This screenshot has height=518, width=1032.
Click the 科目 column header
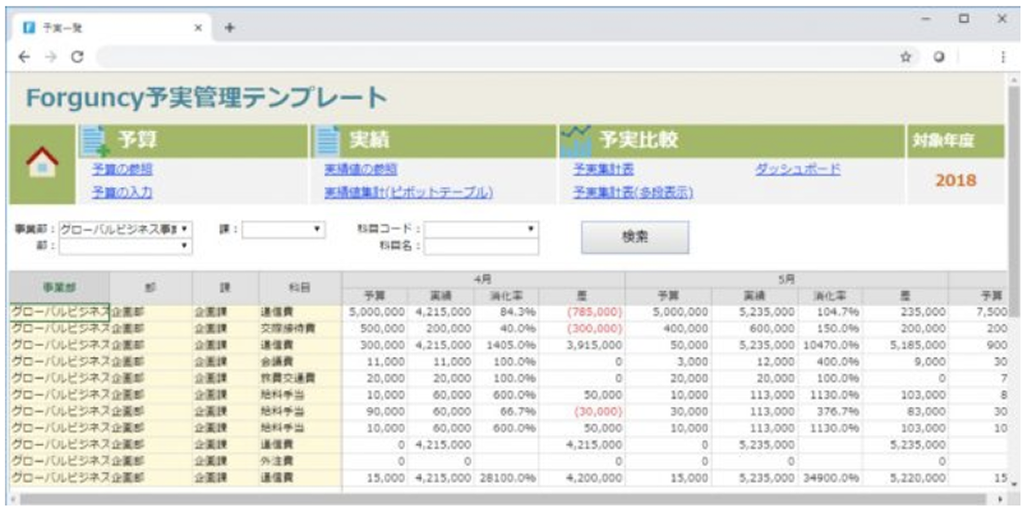[x=300, y=288]
